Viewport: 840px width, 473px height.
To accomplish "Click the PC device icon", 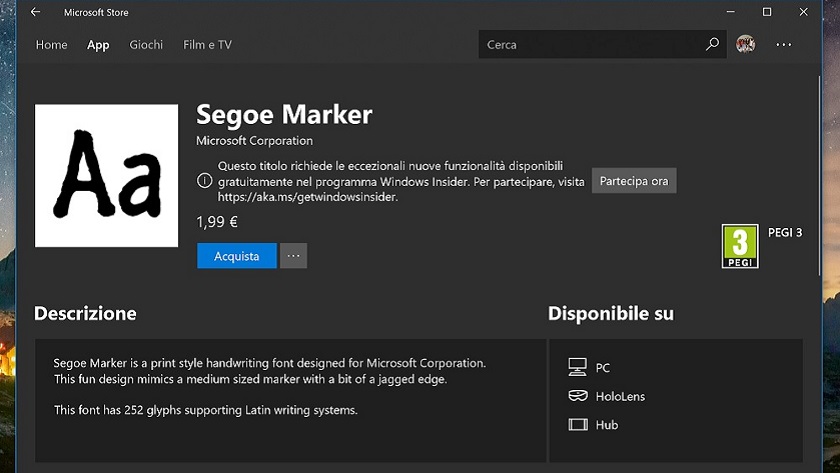I will (577, 367).
